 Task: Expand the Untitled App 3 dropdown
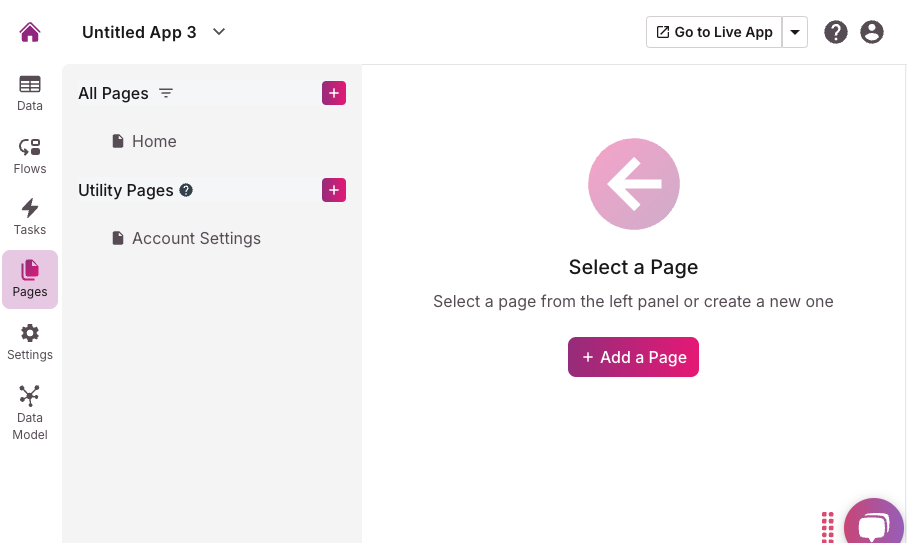(219, 32)
